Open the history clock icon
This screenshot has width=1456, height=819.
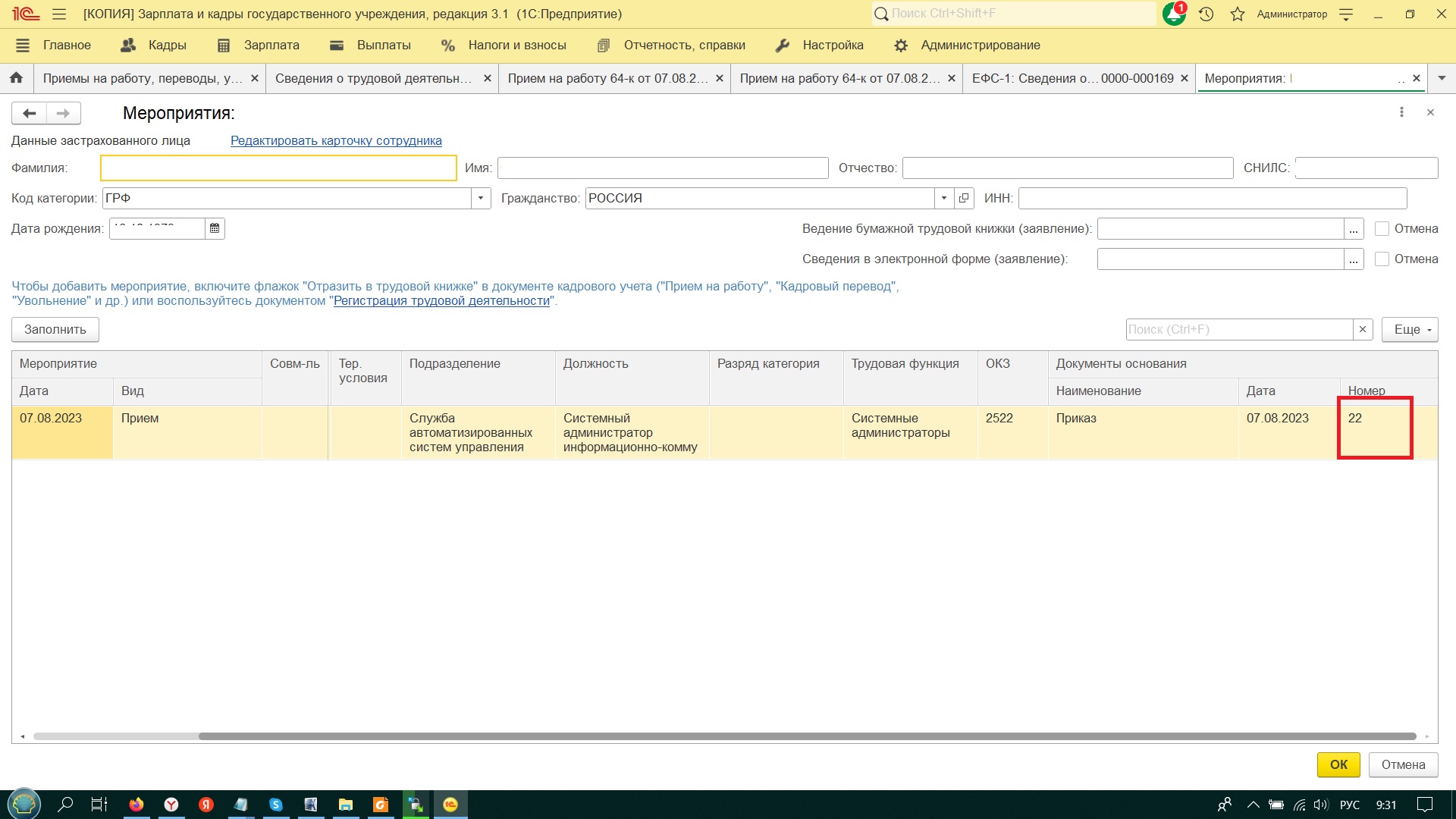[1206, 14]
